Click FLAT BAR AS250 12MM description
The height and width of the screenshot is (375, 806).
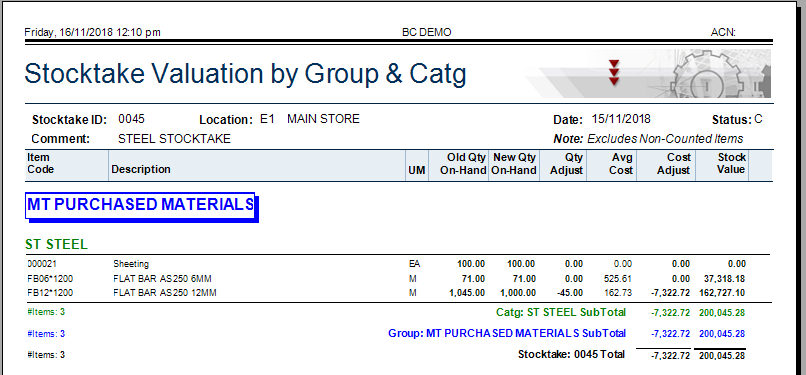click(x=164, y=293)
